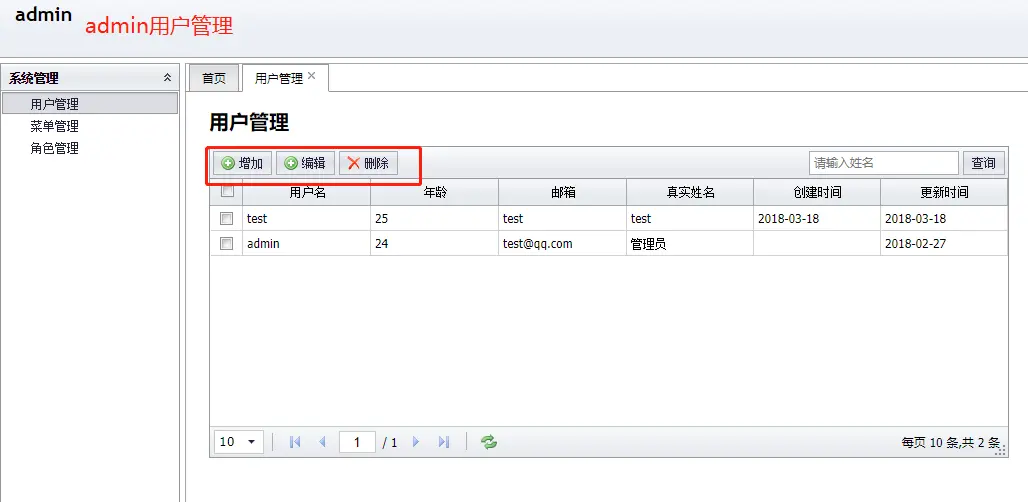Screen dimensions: 1028x502
Task: Select 用户管理 in the sidebar
Action: pos(90,104)
